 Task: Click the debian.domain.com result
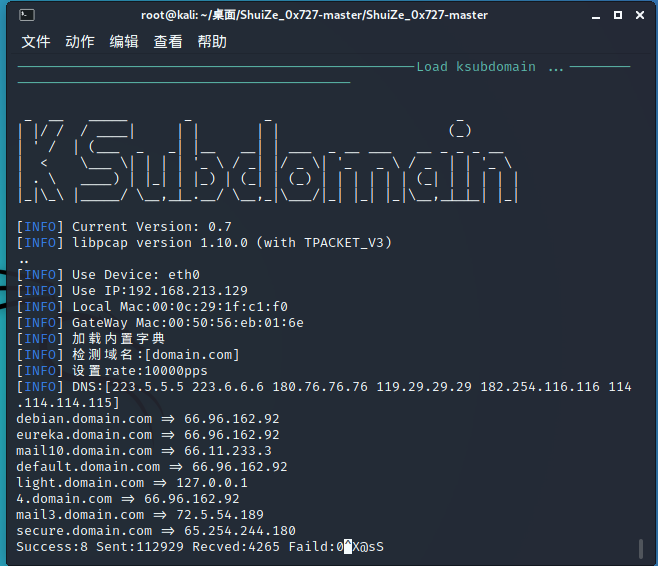click(148, 419)
